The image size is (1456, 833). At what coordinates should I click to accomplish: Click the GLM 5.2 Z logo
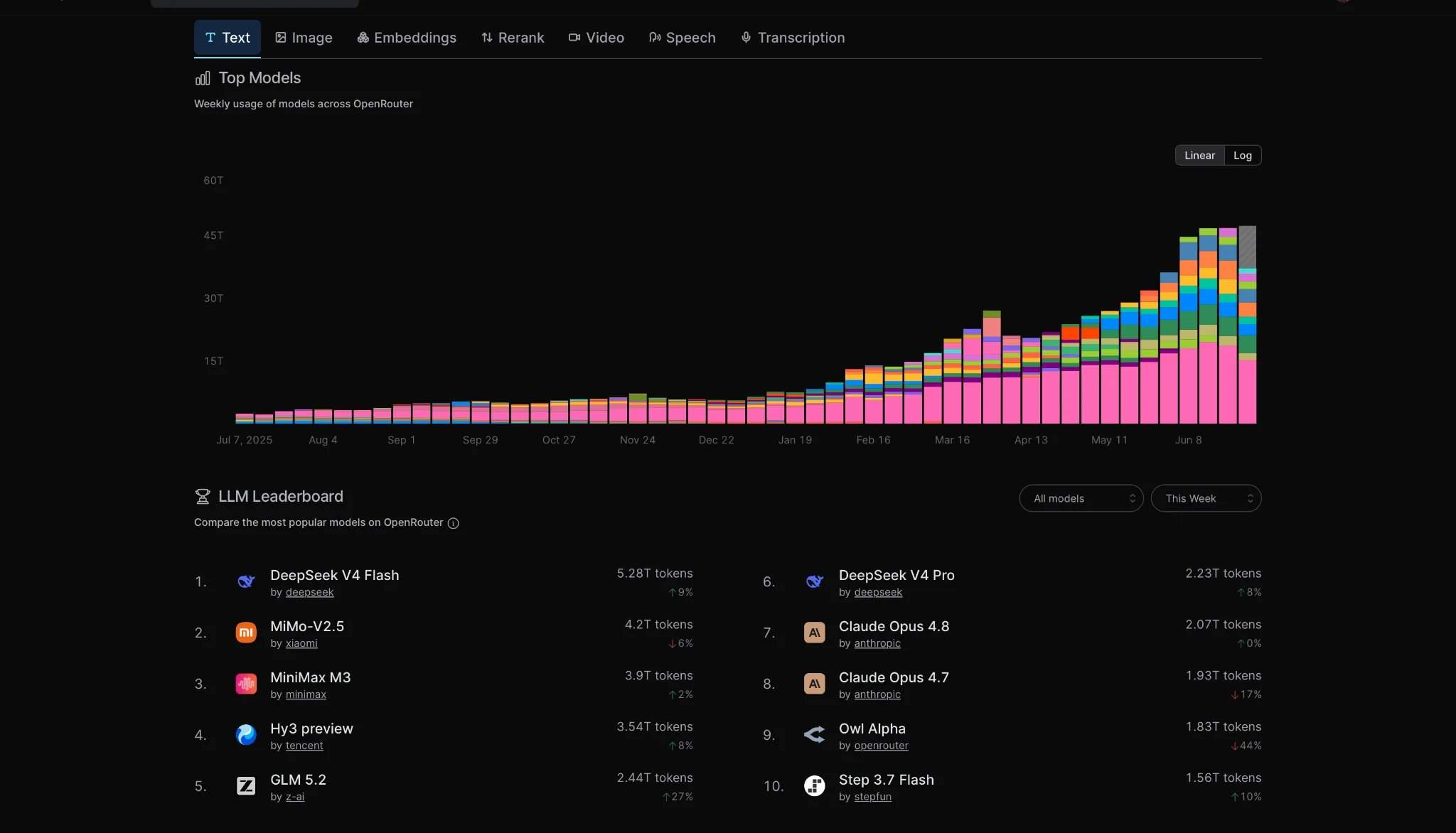click(246, 786)
